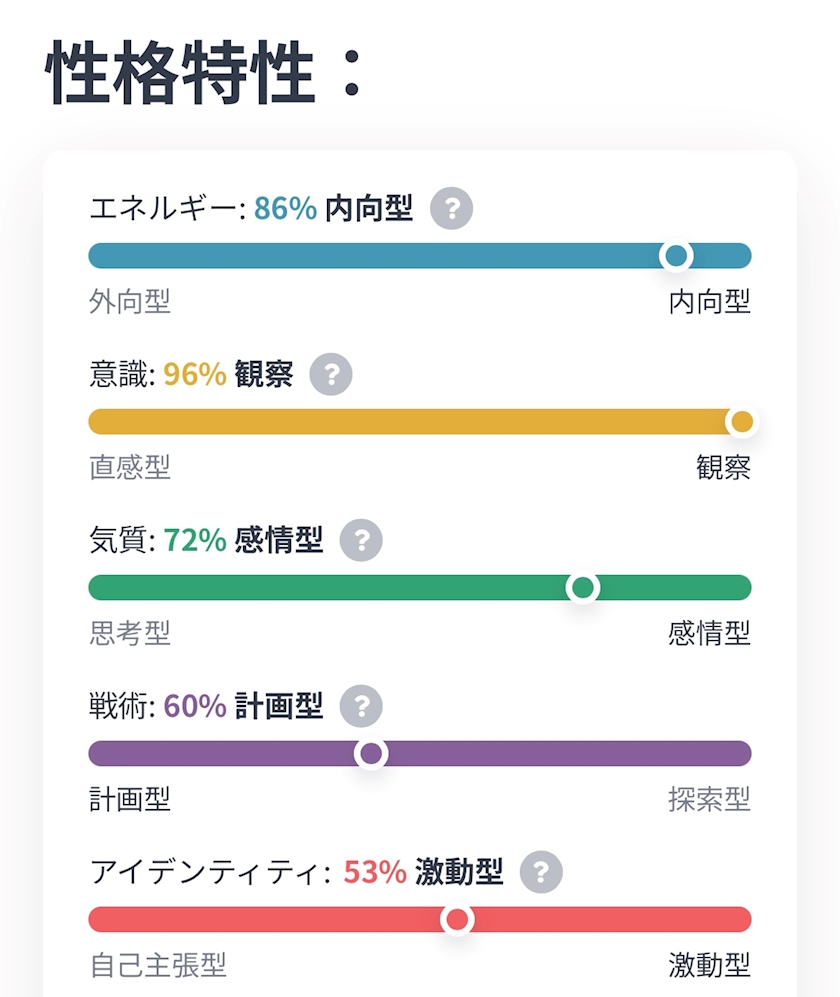
Task: Select the green 気質 slider handle
Action: 583,588
